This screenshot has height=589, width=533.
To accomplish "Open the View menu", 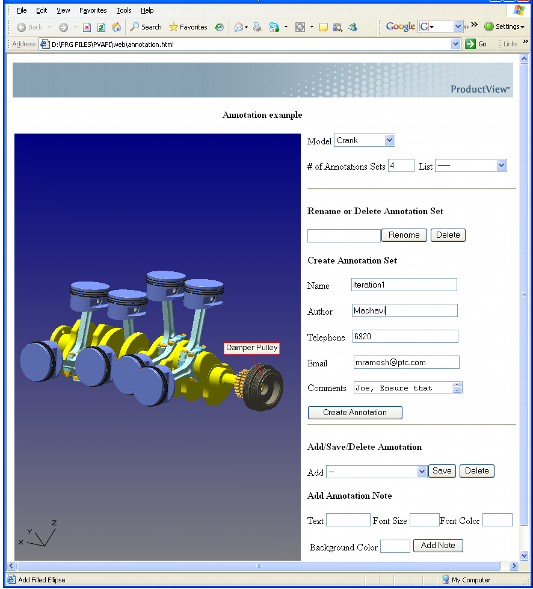I will (x=63, y=11).
